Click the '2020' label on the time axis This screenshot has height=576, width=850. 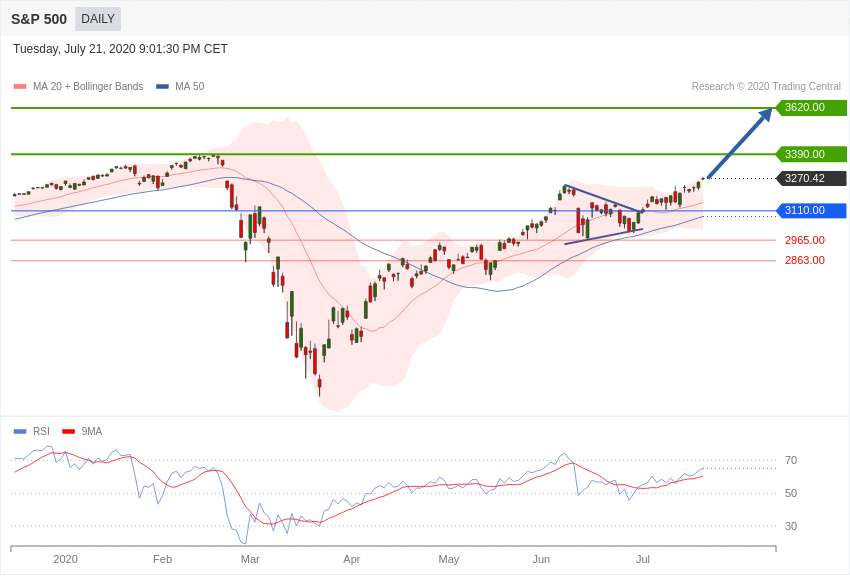coord(66,559)
